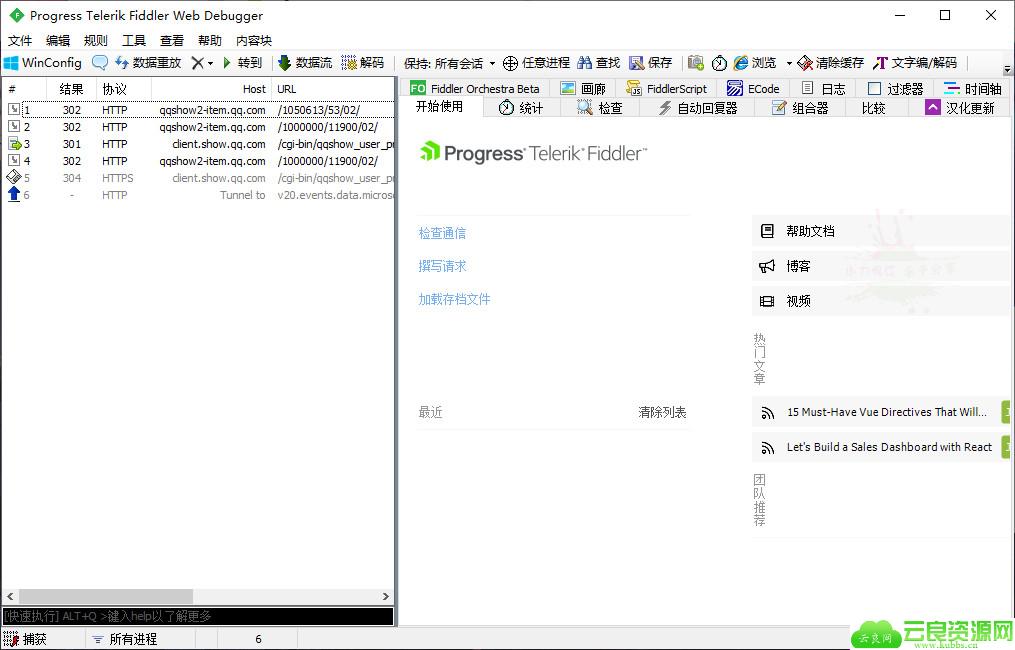Open the 过滤器 tab
Image resolution: width=1015 pixels, height=650 pixels.
tap(896, 89)
